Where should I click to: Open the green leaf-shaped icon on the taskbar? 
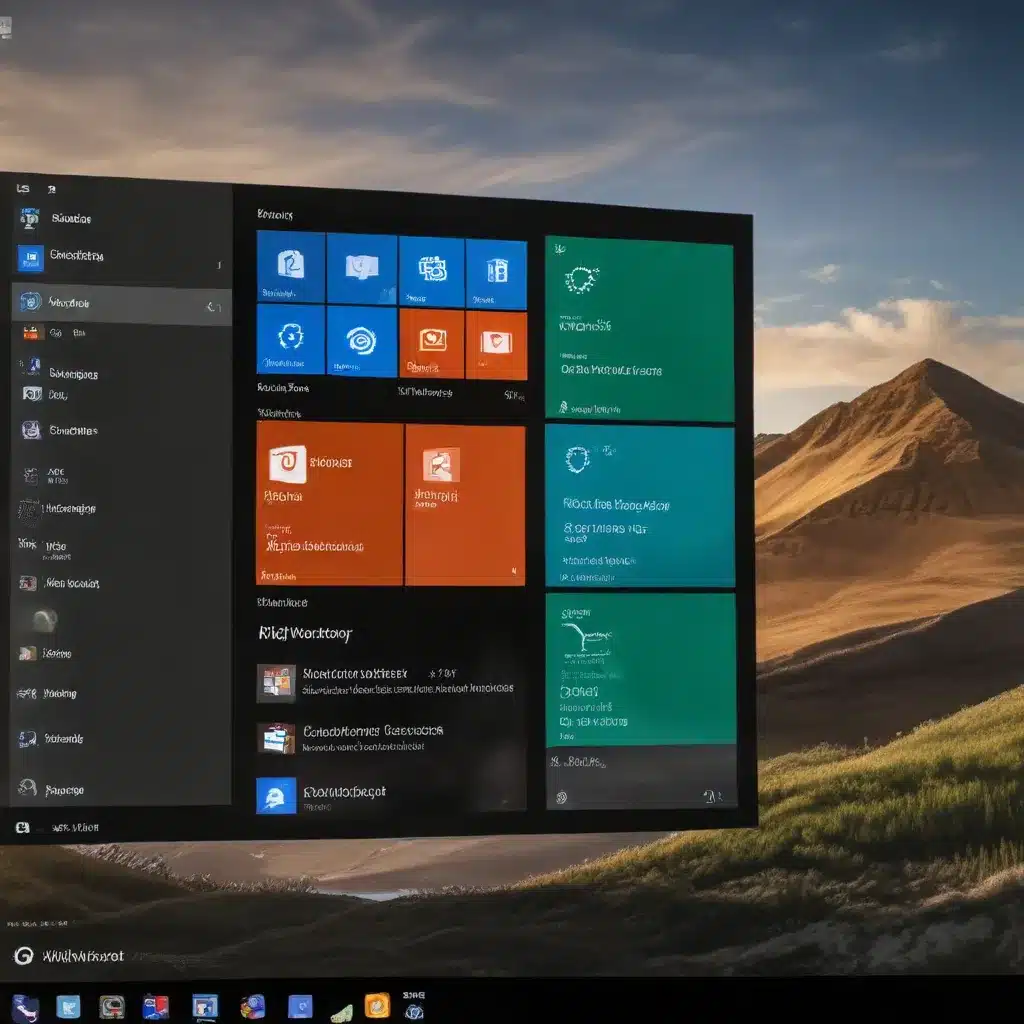click(342, 1012)
